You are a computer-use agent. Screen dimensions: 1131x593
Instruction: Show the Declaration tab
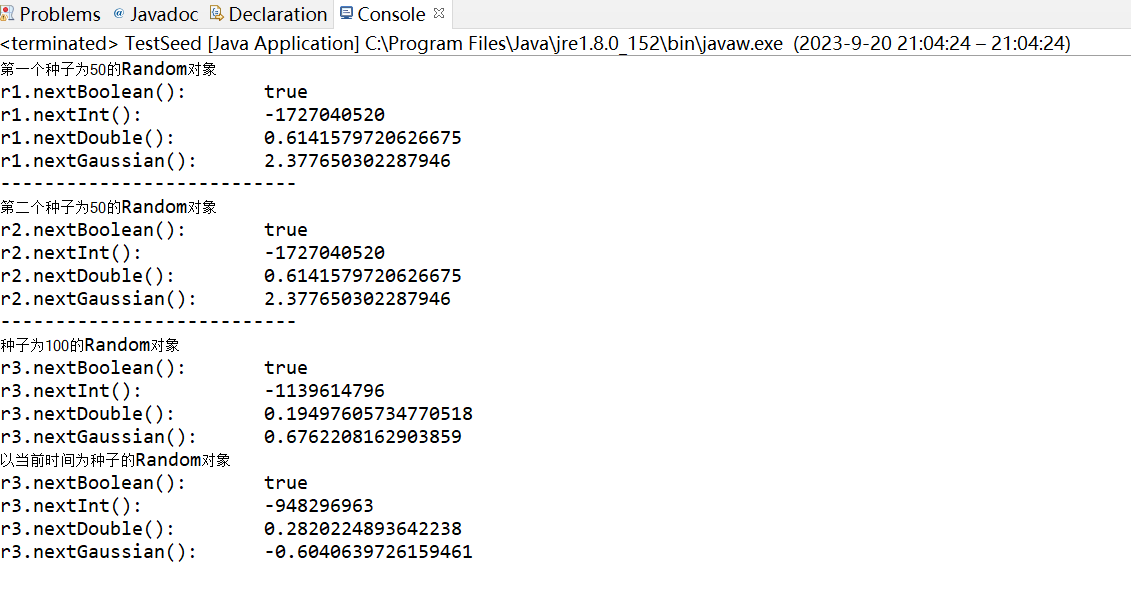pos(278,14)
